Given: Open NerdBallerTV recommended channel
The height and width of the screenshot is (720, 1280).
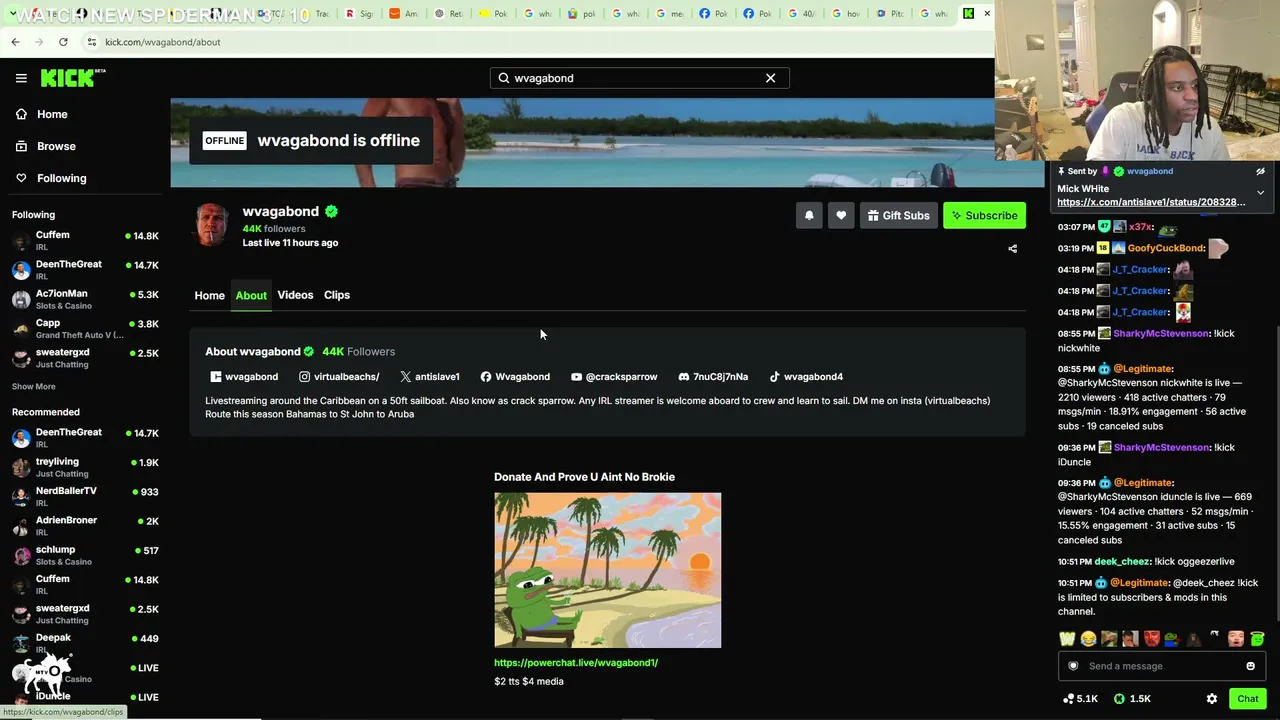Looking at the screenshot, I should [85, 496].
